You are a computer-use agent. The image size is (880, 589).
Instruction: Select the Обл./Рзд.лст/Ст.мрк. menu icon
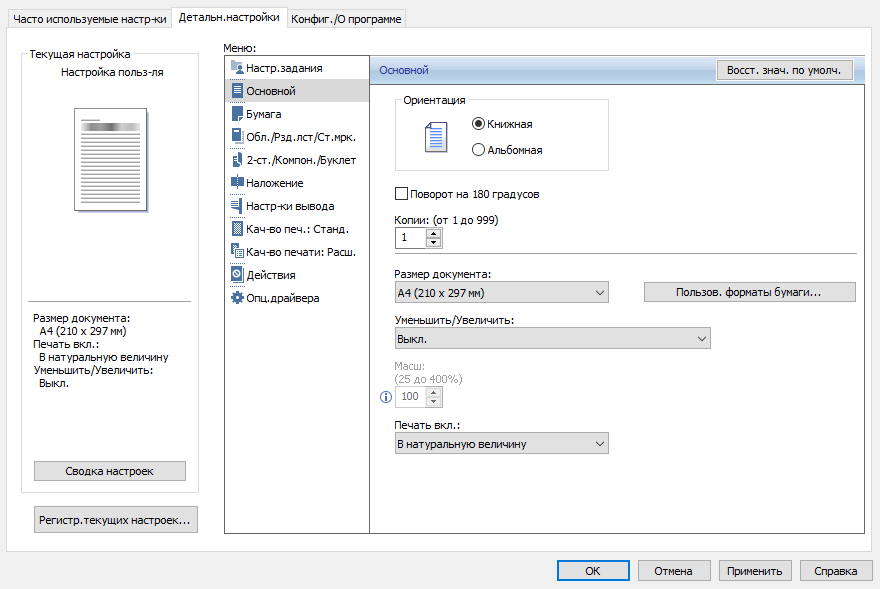pyautogui.click(x=237, y=137)
